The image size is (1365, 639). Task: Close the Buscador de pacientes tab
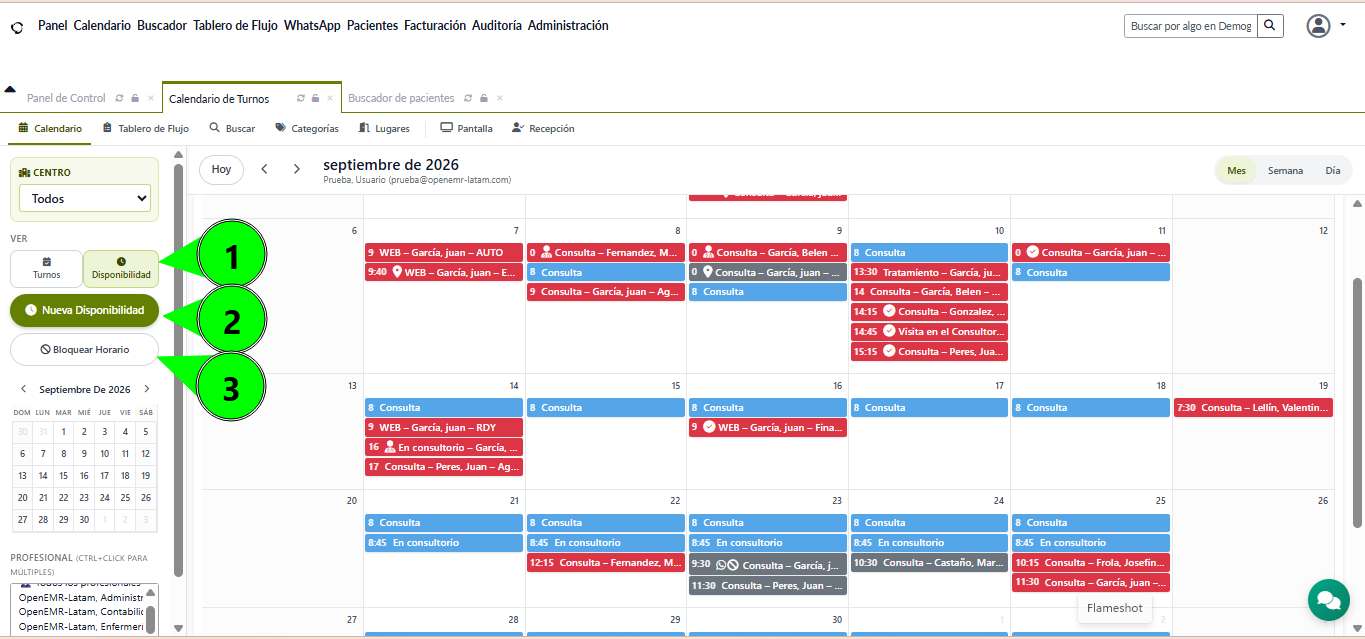[x=500, y=99]
